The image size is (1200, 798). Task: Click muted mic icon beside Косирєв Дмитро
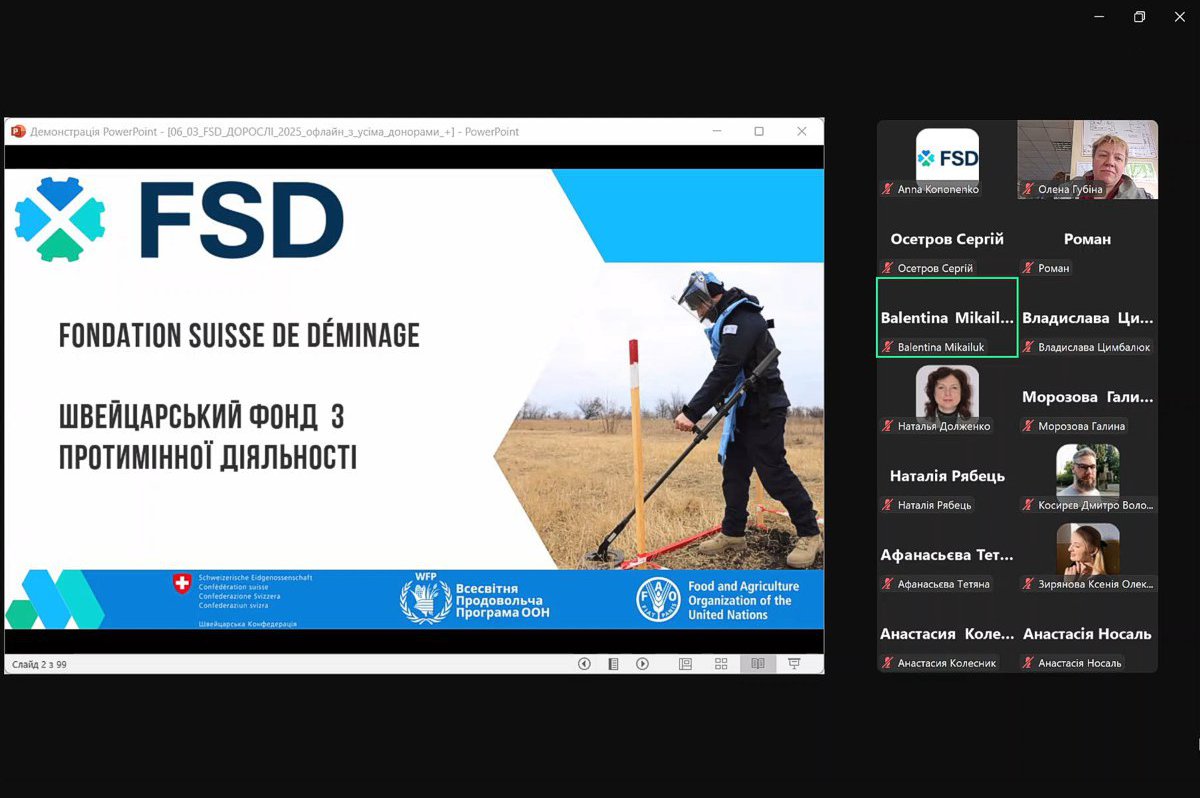point(1028,505)
